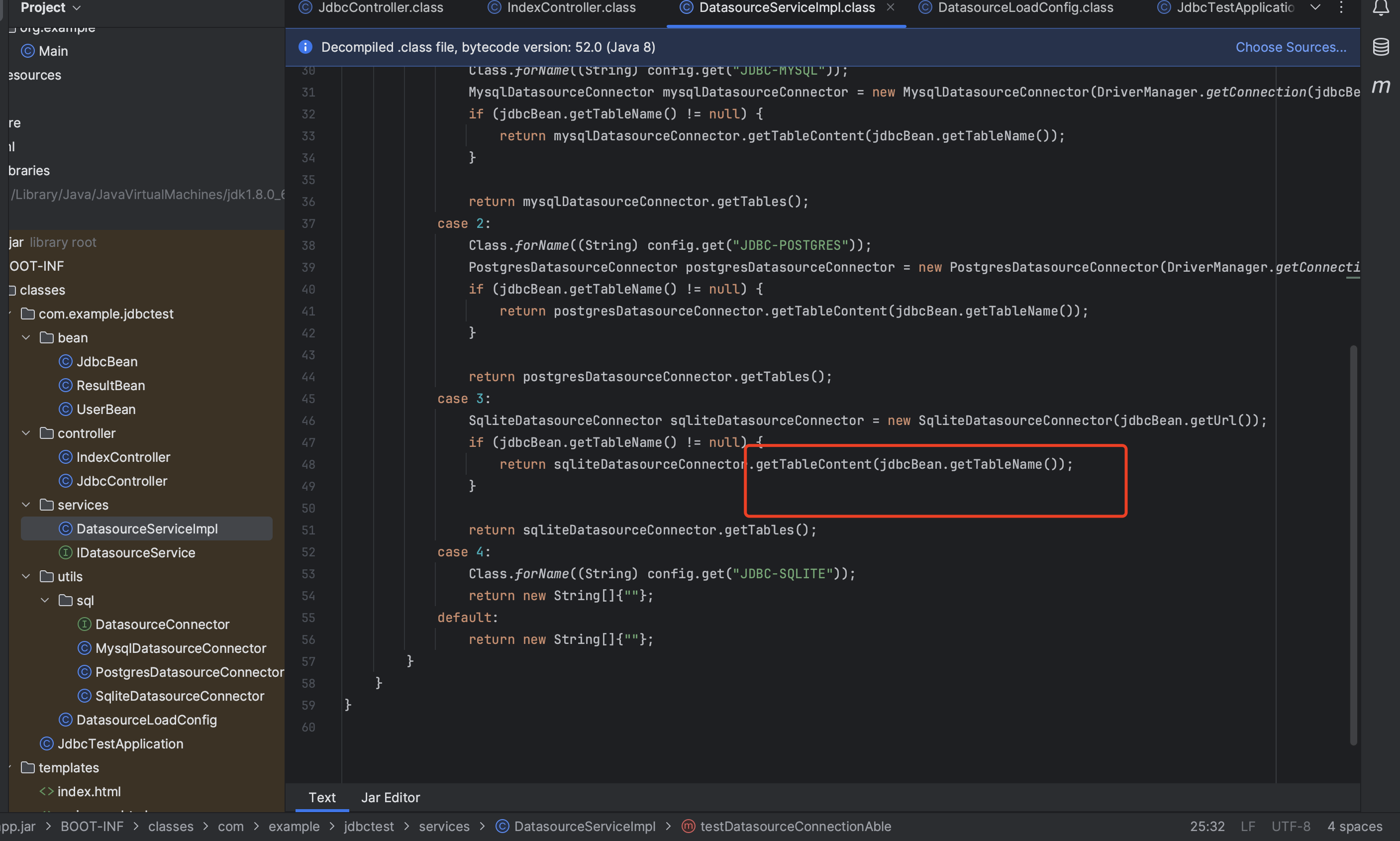The image size is (1400, 841).
Task: Click the controller folder icon
Action: pyautogui.click(x=47, y=433)
